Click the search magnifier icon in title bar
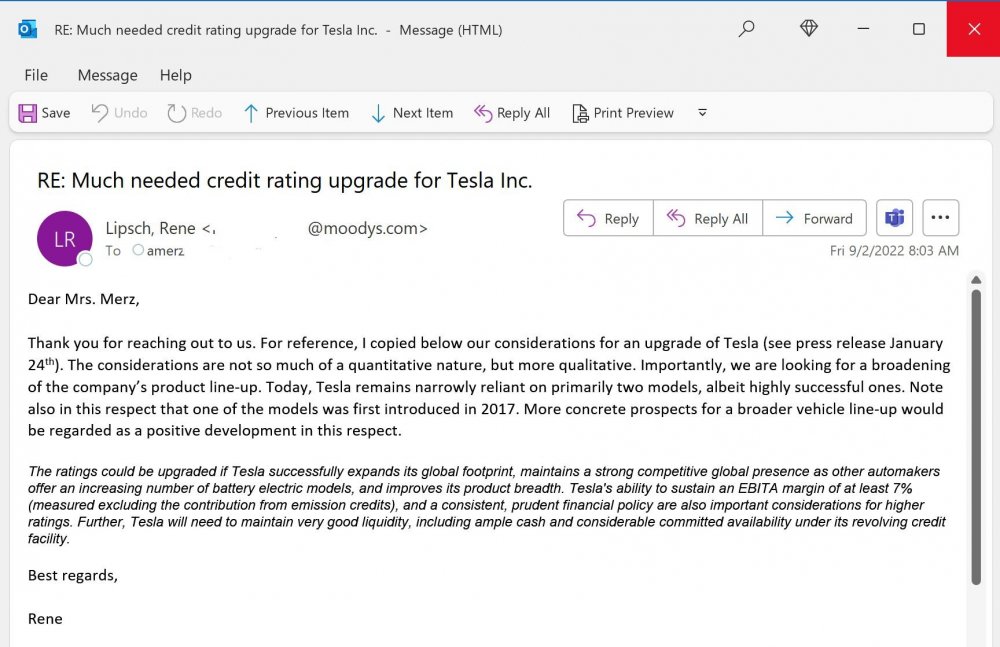The width and height of the screenshot is (1000, 647). 746,29
